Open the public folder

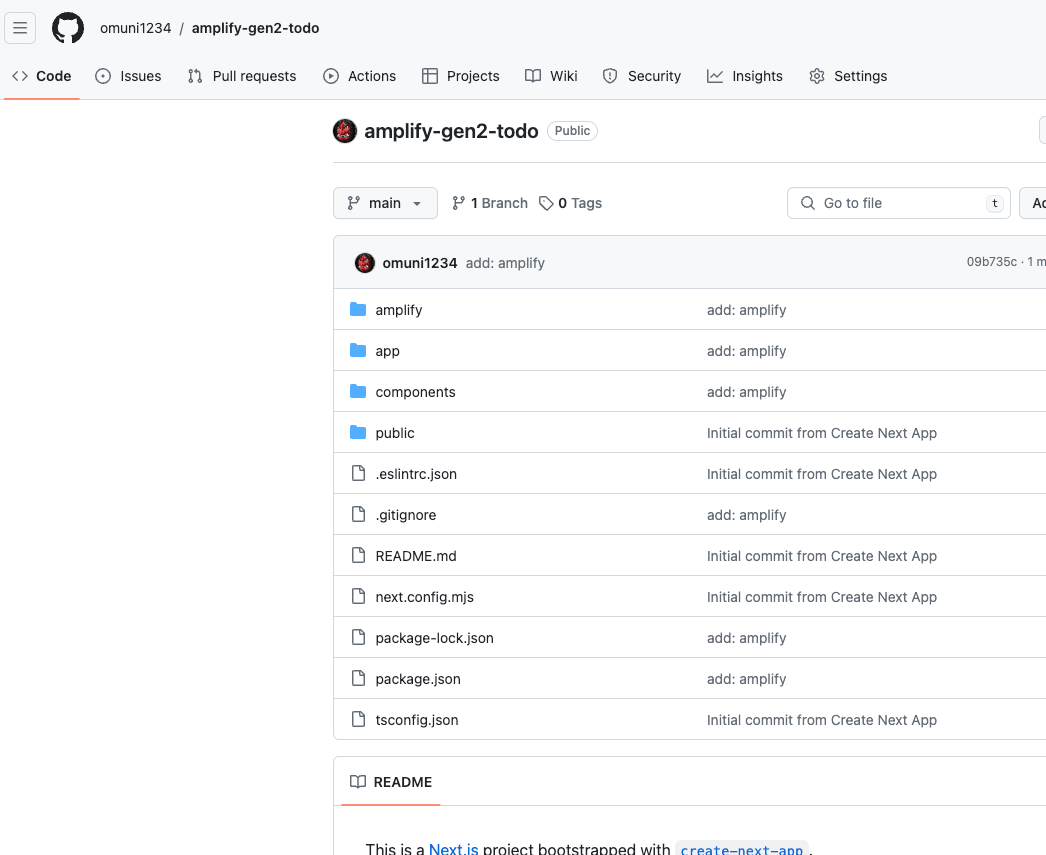click(x=395, y=433)
